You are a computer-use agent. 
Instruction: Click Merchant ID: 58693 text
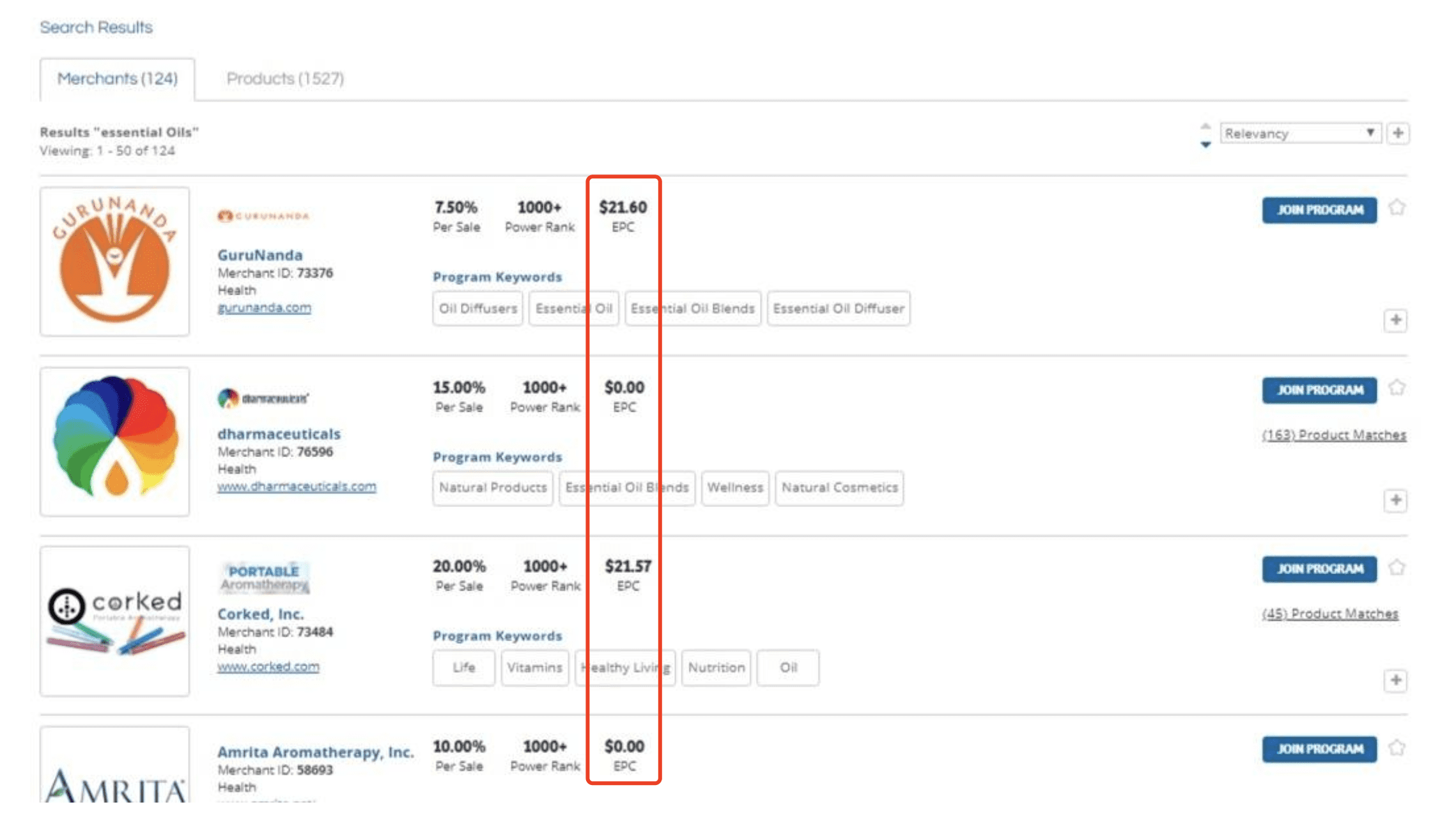275,770
